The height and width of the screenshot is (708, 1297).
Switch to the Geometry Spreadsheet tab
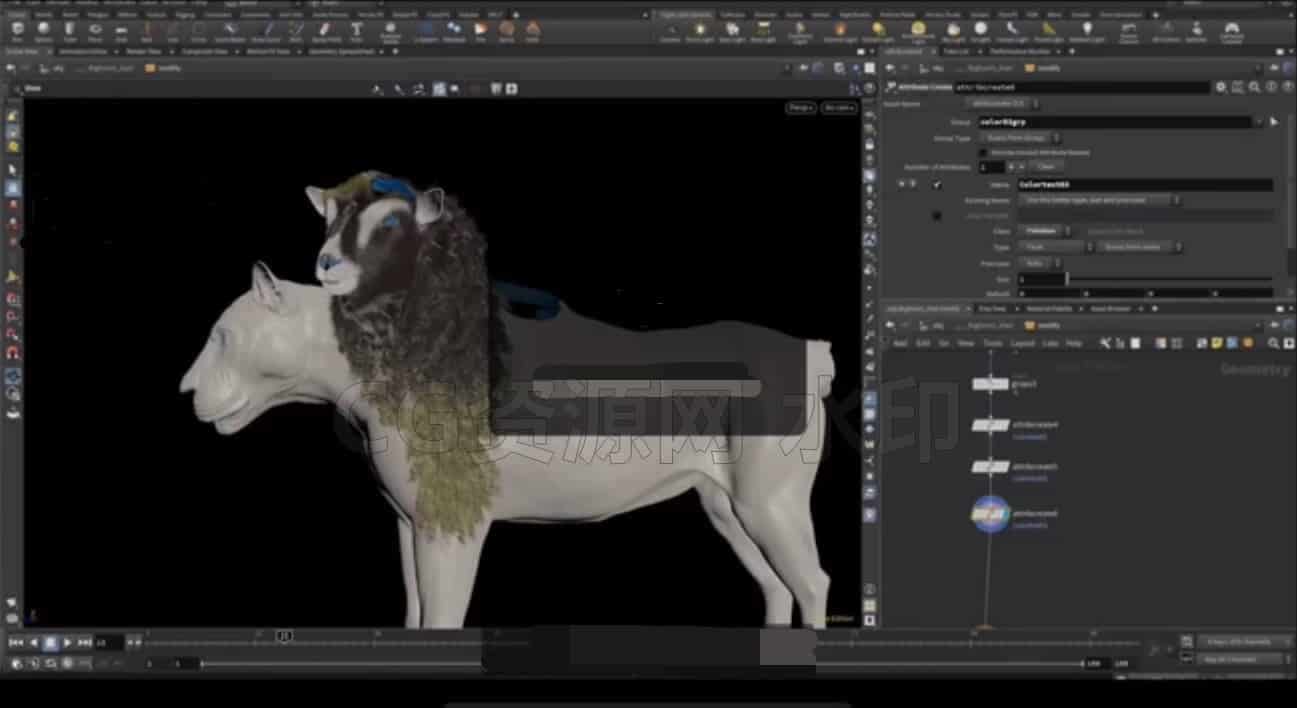[341, 50]
